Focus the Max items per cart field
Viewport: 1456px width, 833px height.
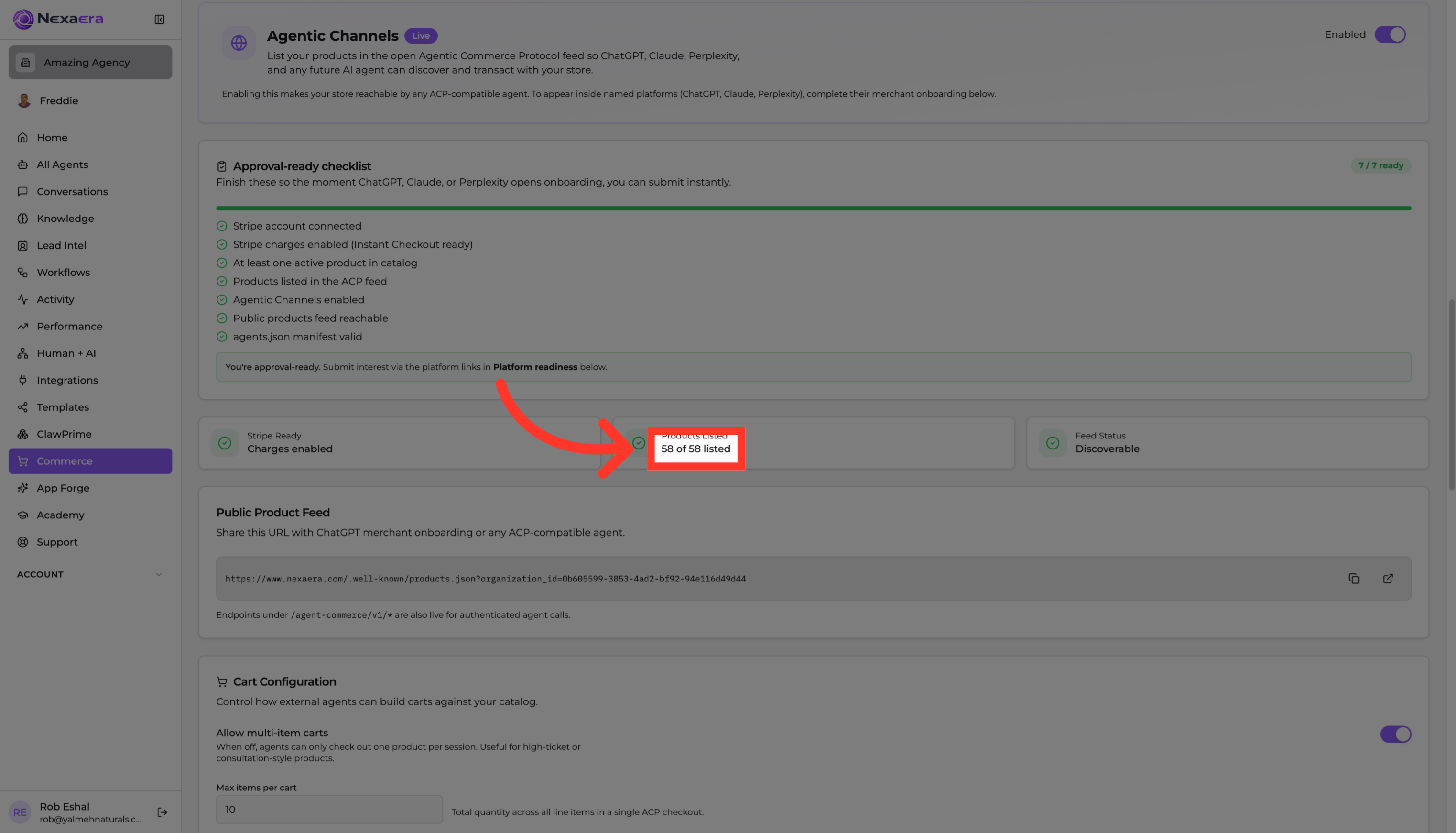coord(329,810)
